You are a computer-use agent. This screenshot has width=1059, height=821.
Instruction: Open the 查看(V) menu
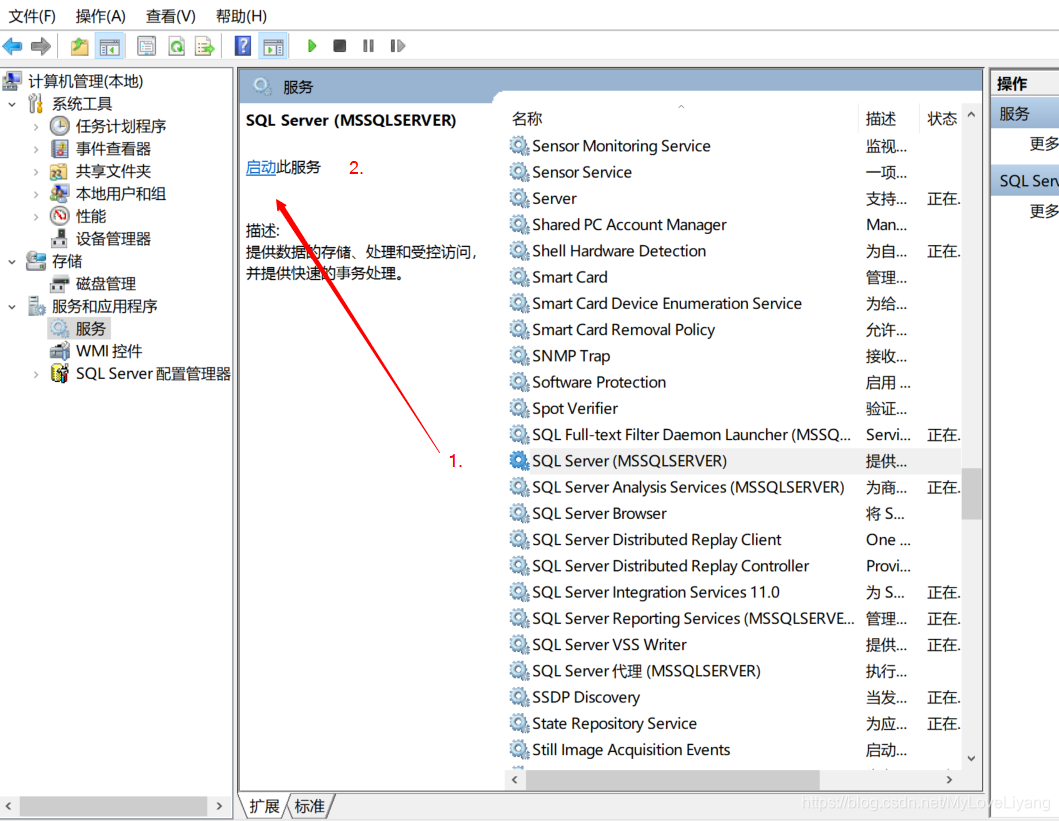pyautogui.click(x=171, y=16)
